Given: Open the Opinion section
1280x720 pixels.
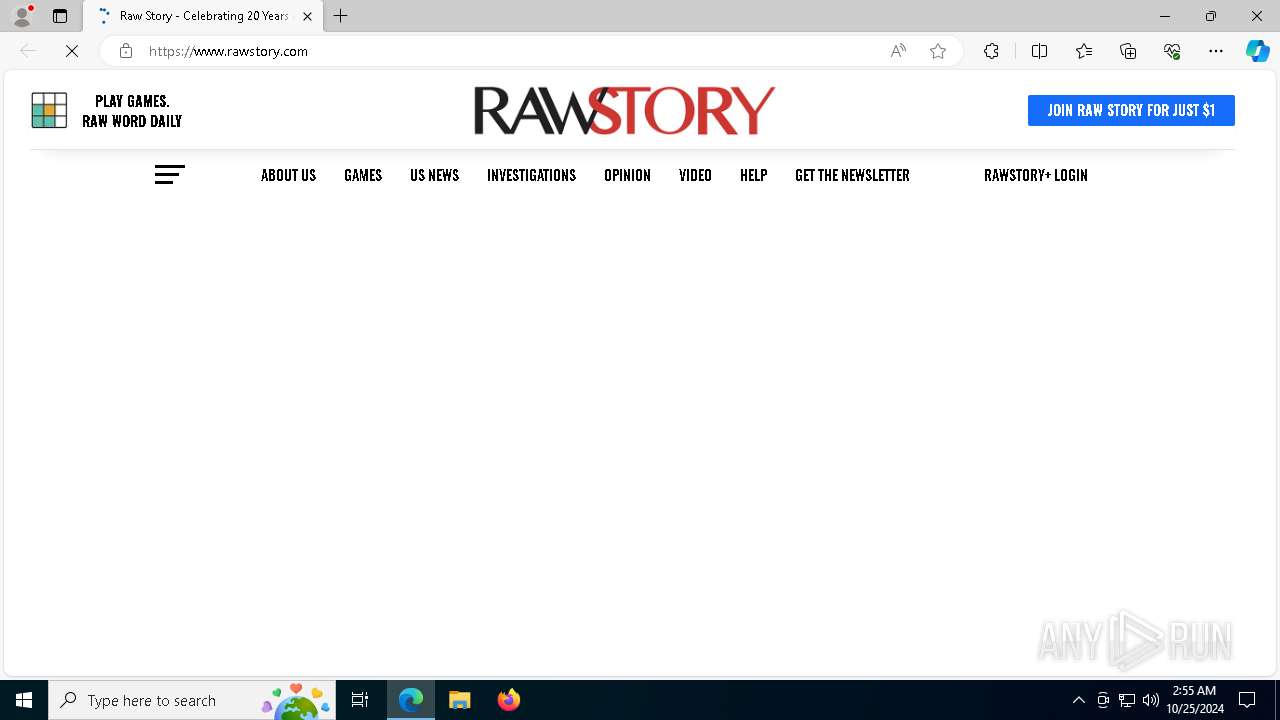Looking at the screenshot, I should (x=627, y=175).
